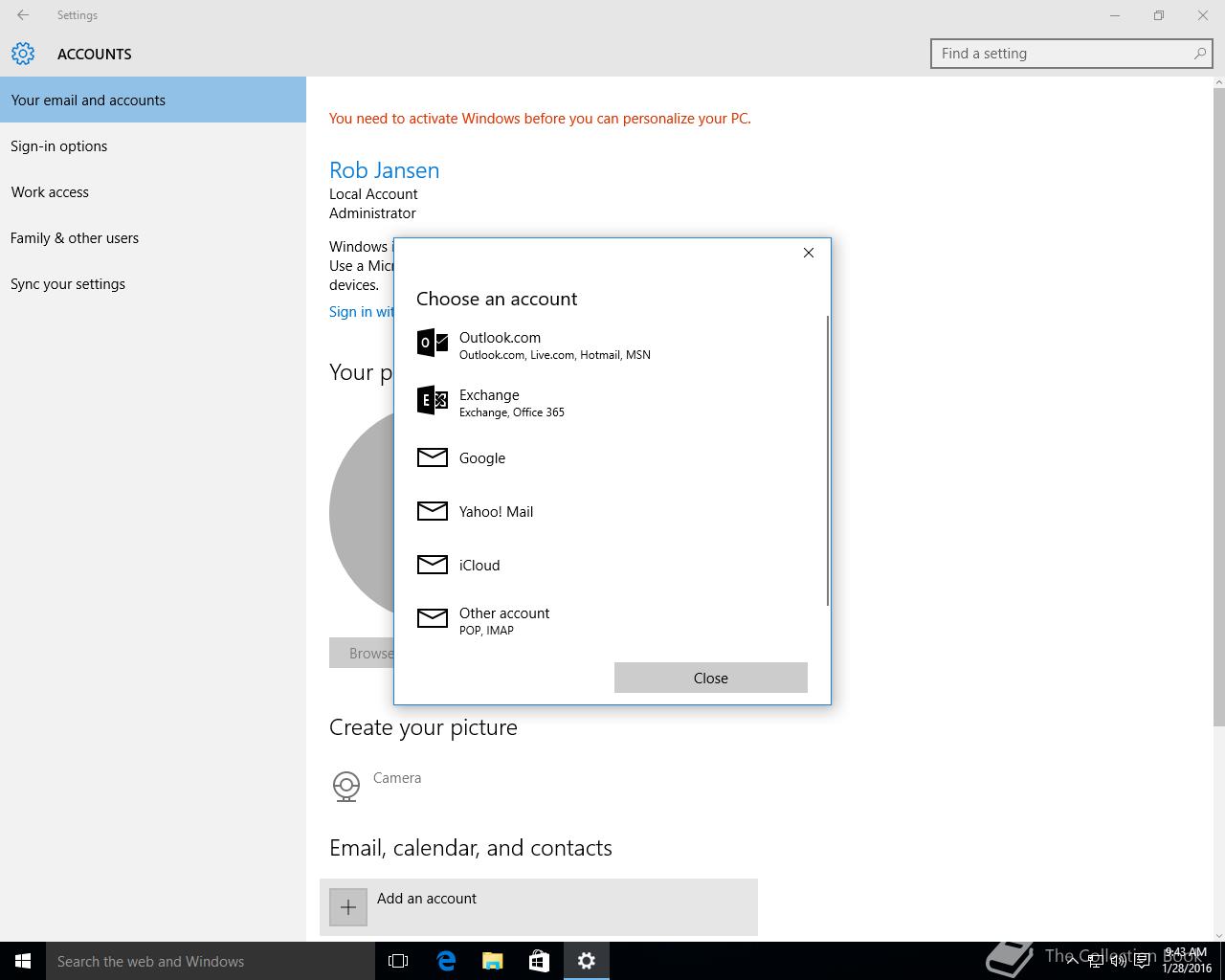Click the Browse button under picture
The width and height of the screenshot is (1225, 980).
[x=362, y=653]
